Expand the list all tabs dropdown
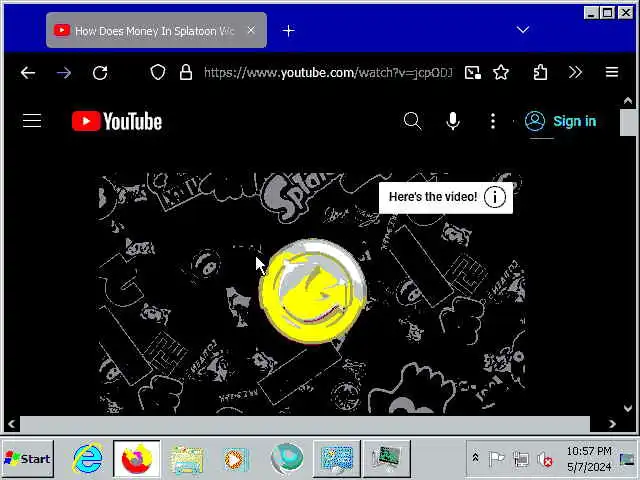Viewport: 640px width, 480px height. (523, 30)
